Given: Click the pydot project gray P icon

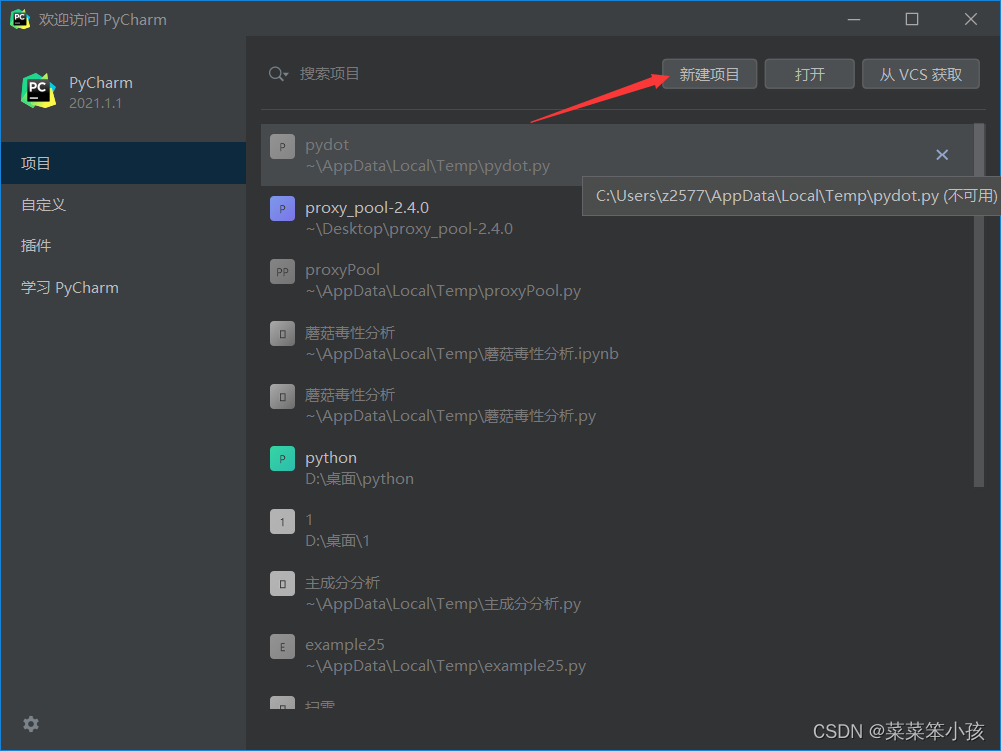Looking at the screenshot, I should [x=282, y=146].
